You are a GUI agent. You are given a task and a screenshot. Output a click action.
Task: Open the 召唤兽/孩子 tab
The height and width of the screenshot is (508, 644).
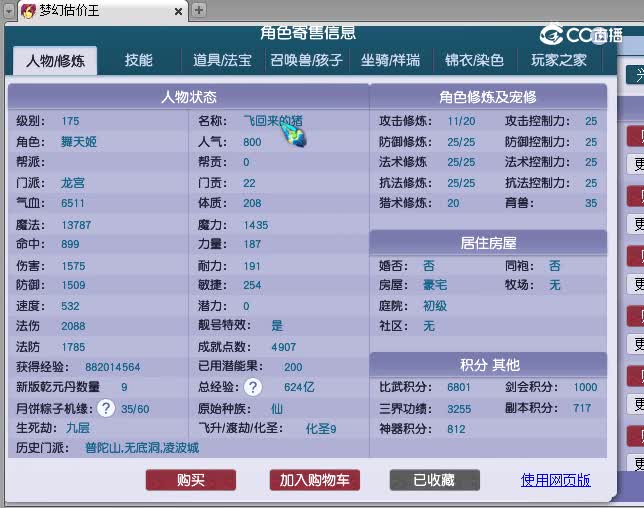(x=306, y=60)
